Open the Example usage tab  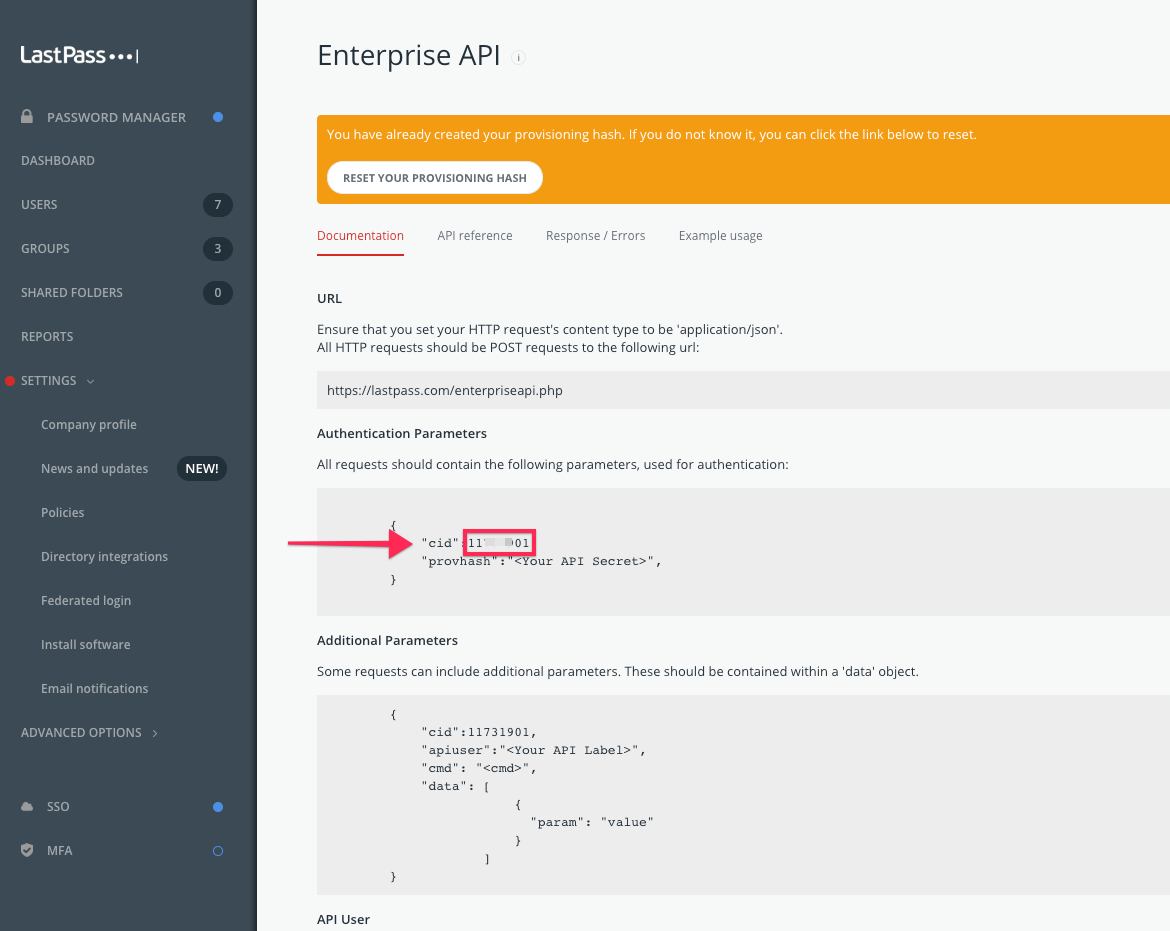point(720,235)
